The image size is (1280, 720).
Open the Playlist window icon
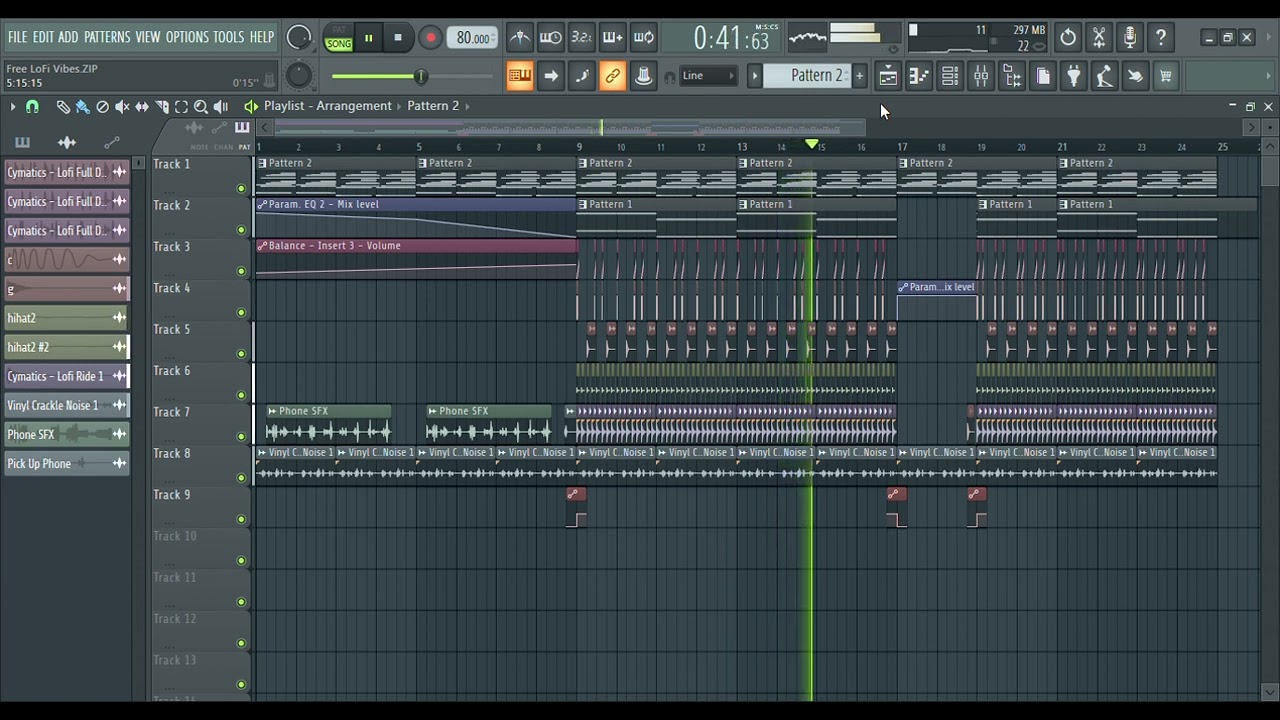point(888,76)
